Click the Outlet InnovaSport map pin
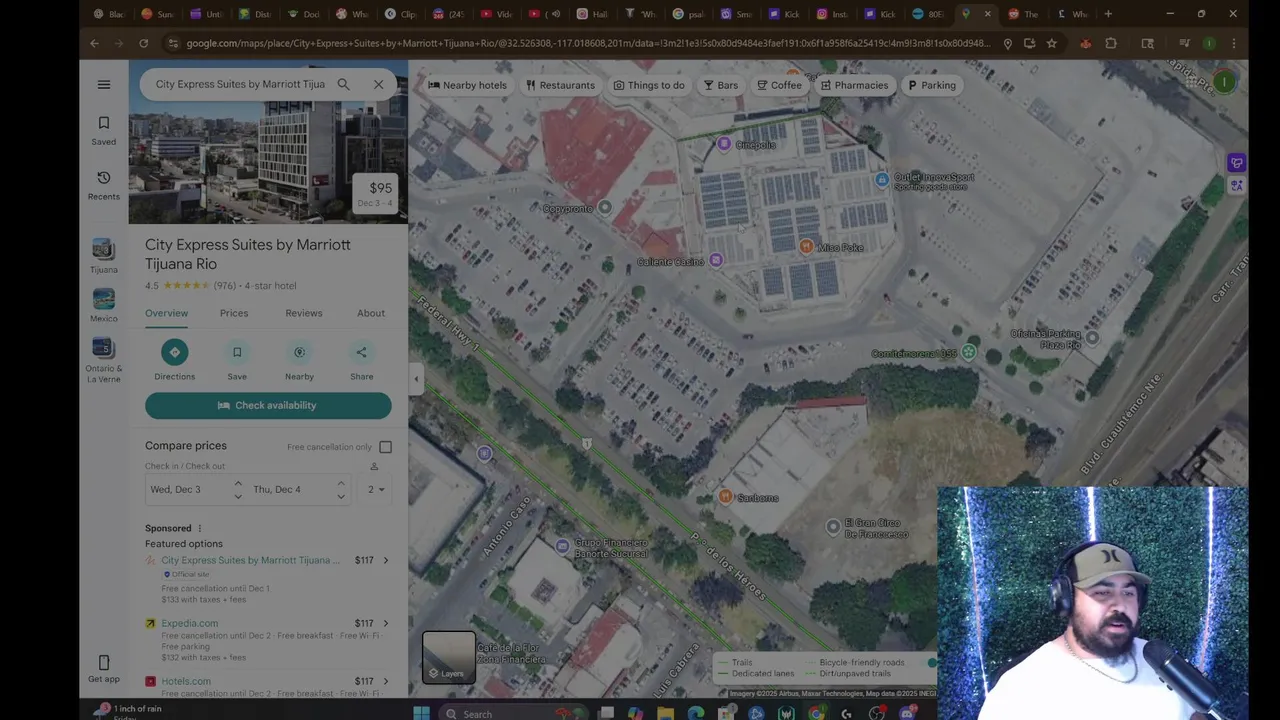The height and width of the screenshot is (720, 1280). [x=881, y=180]
